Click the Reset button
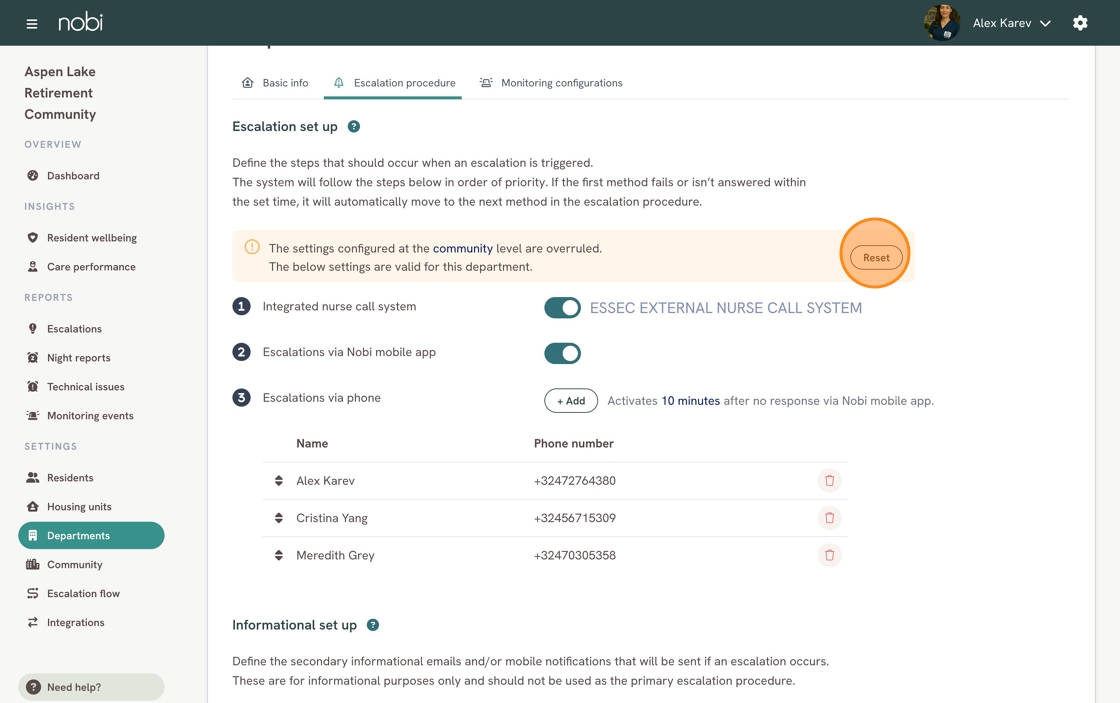This screenshot has height=703, width=1120. point(876,257)
